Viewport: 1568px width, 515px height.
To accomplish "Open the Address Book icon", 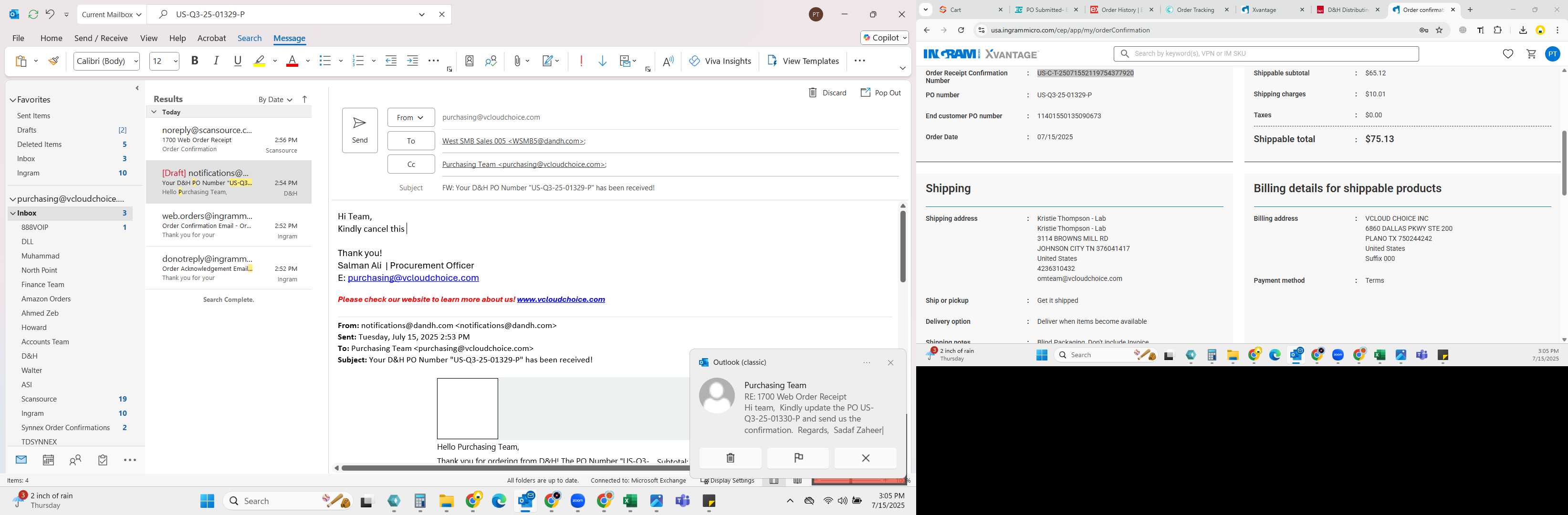I will click(470, 61).
